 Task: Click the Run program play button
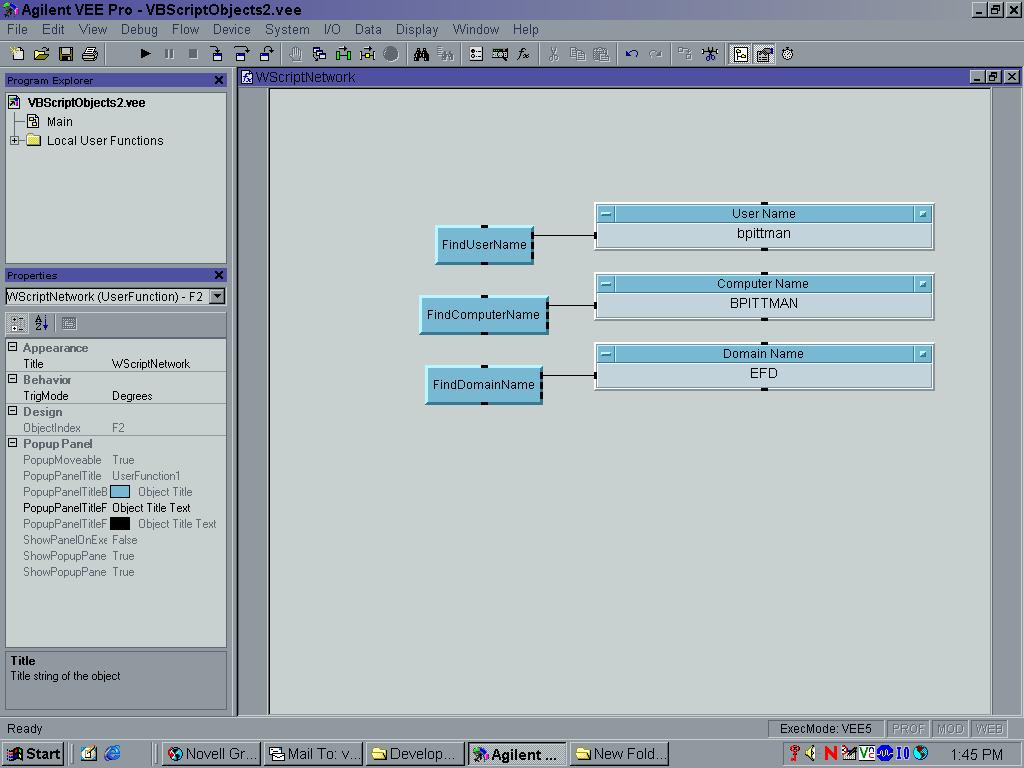pos(145,54)
